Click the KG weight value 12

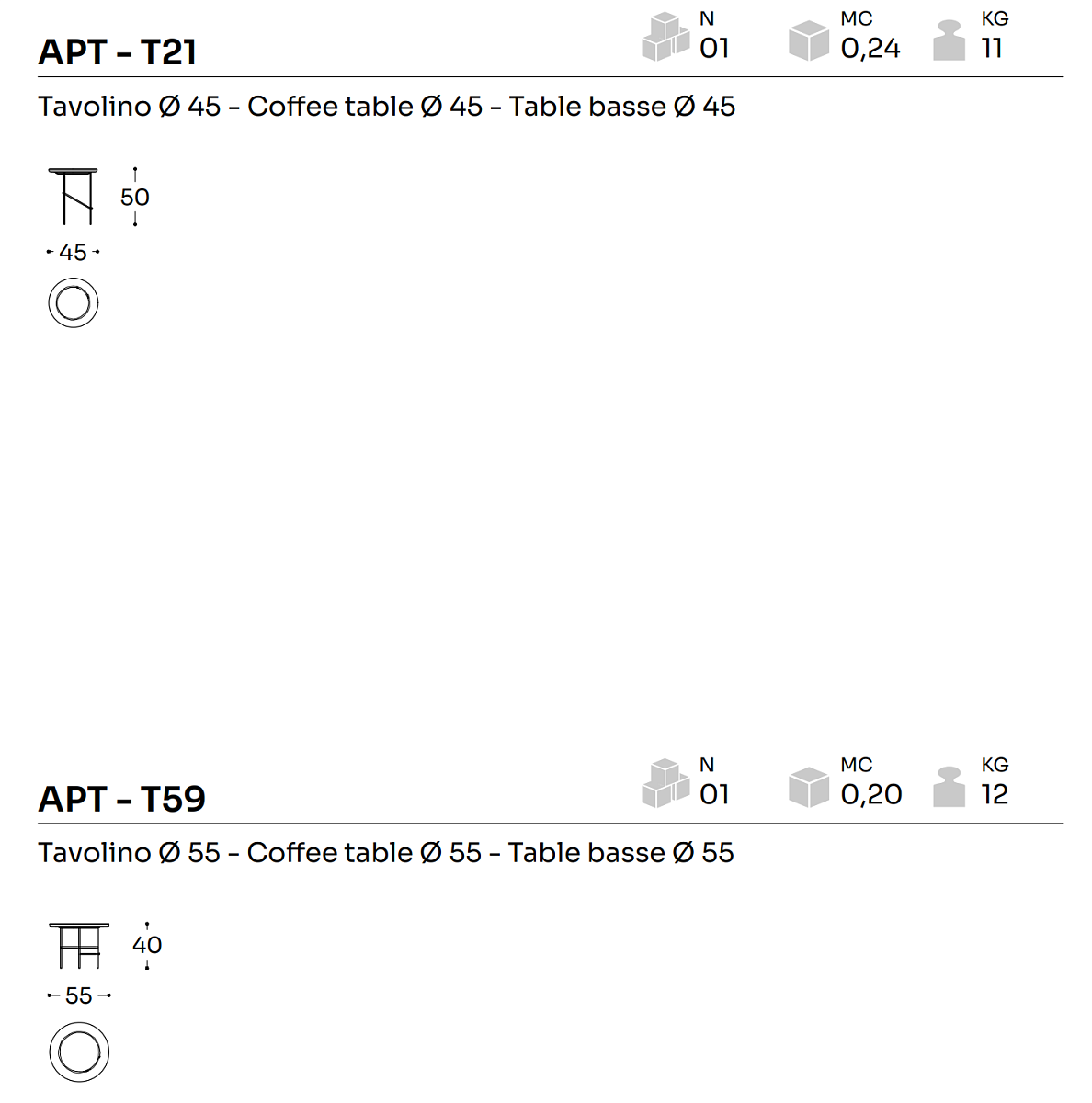[995, 794]
